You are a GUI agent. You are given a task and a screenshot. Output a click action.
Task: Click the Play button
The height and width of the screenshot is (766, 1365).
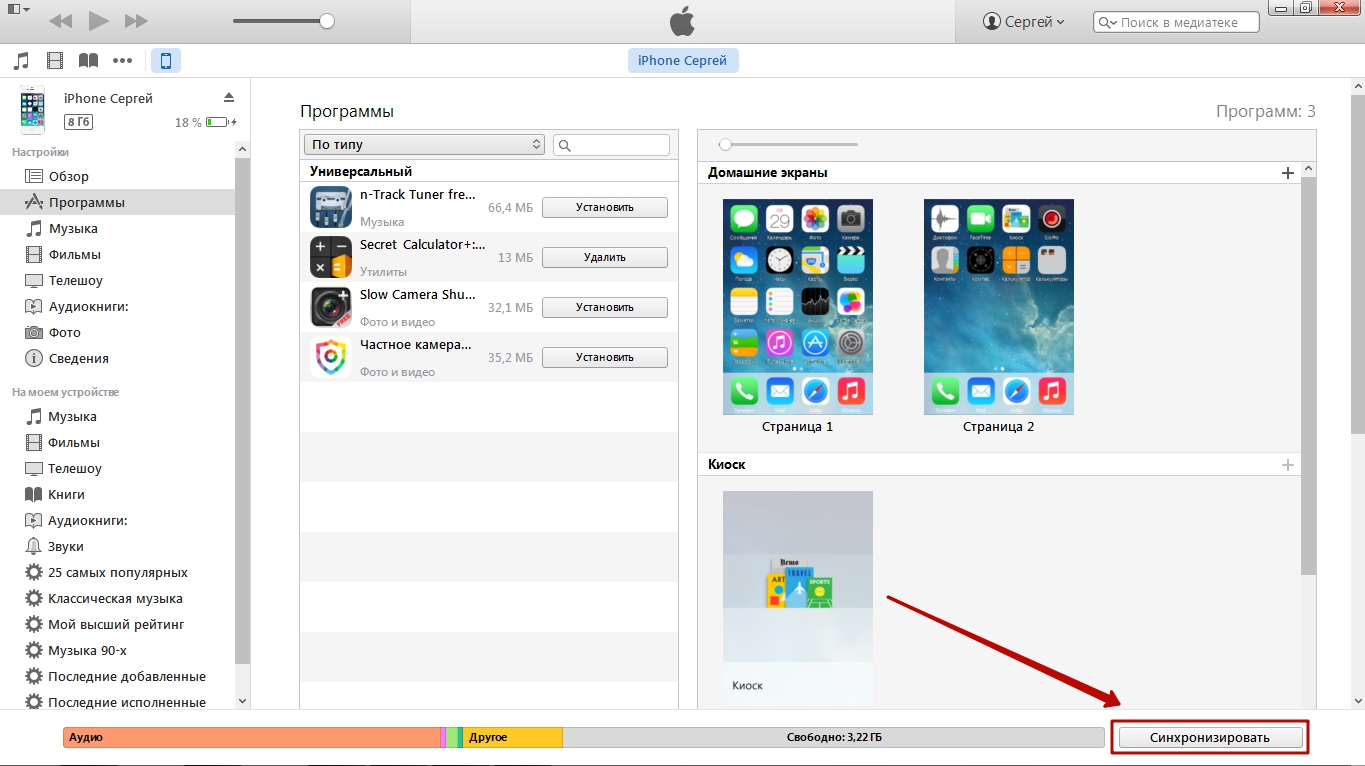pos(98,20)
